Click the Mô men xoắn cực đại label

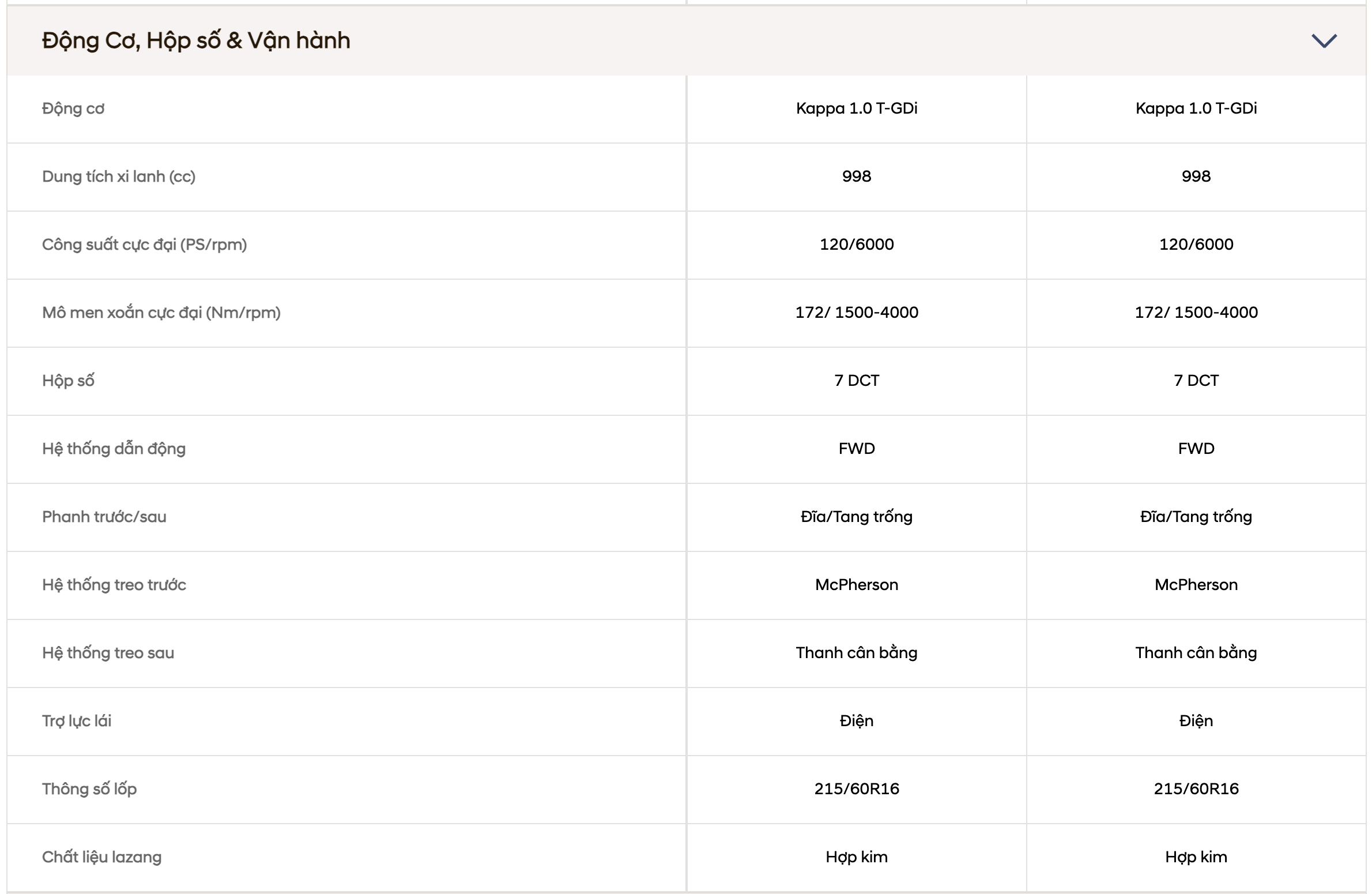click(161, 313)
